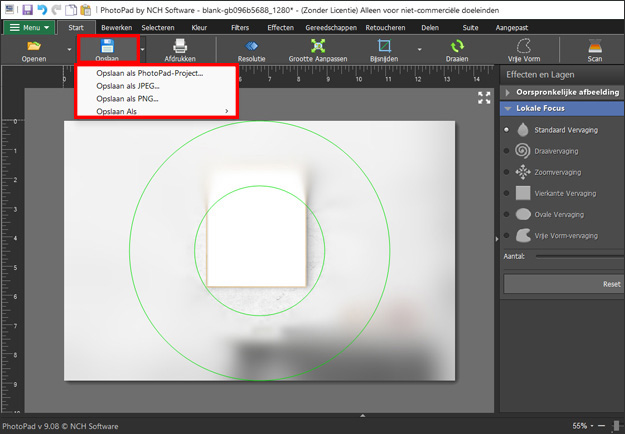Open the Opslaan Als submenu
The image size is (625, 434).
coord(157,111)
